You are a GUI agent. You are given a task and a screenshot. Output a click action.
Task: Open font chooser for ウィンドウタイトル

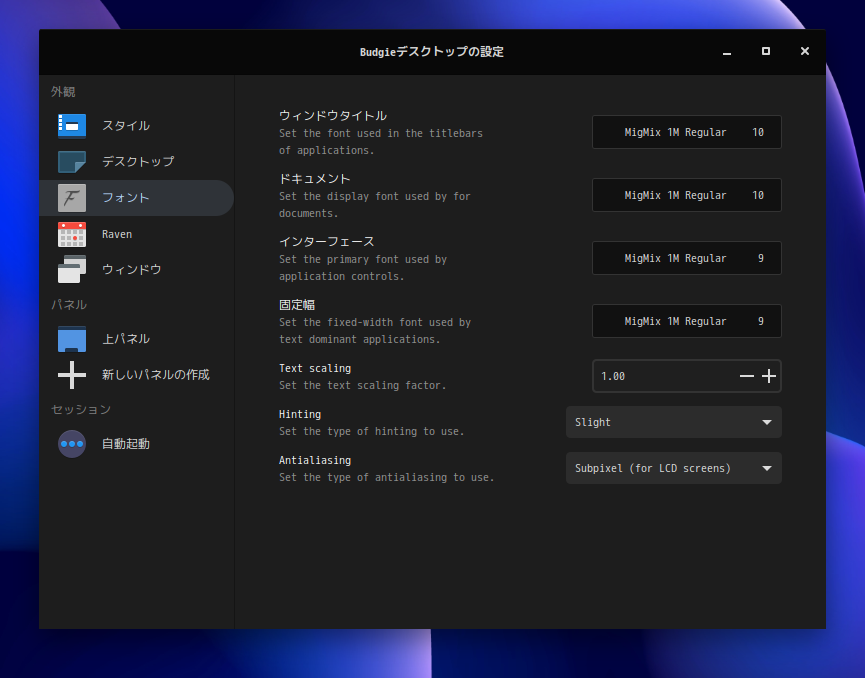click(687, 132)
